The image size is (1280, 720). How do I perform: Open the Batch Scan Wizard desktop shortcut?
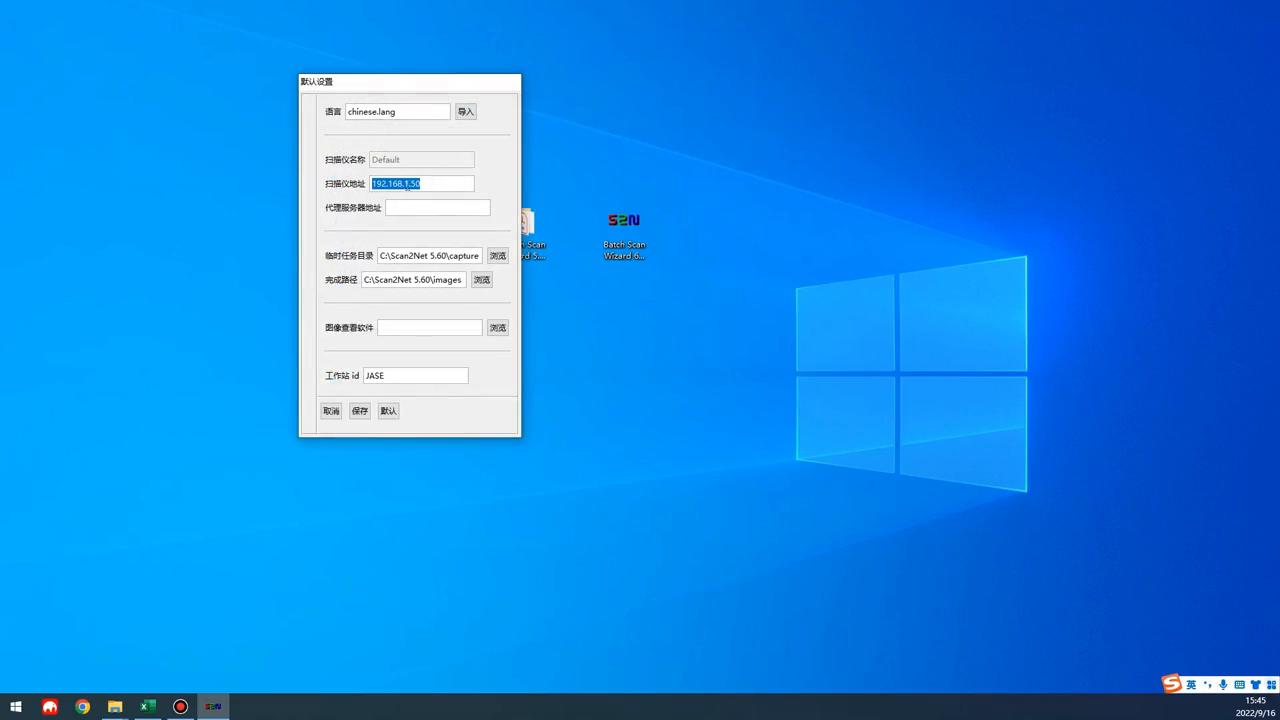tap(623, 234)
